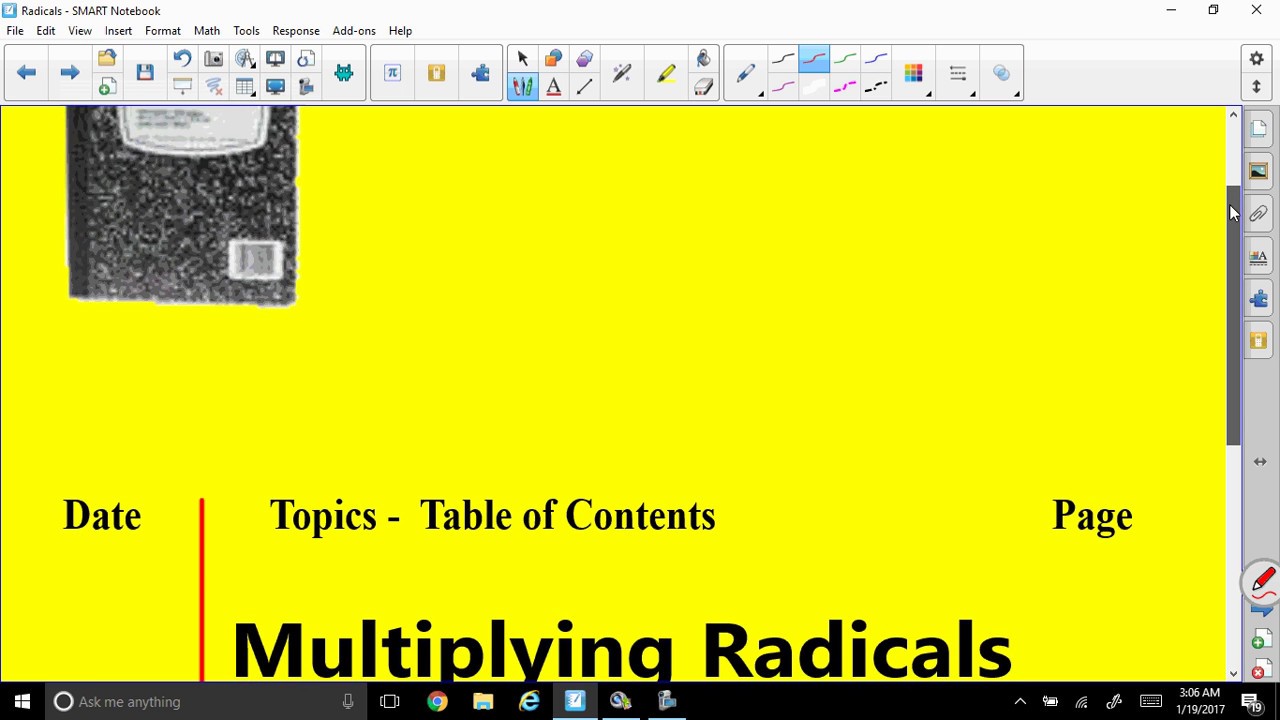Click the vertical scrollbar thumb

(1233, 315)
